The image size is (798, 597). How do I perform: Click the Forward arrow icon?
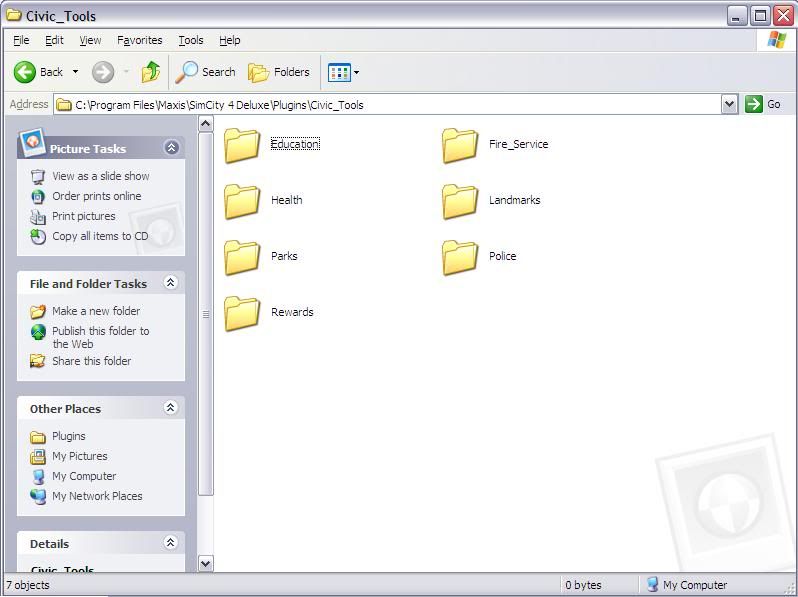coord(103,72)
